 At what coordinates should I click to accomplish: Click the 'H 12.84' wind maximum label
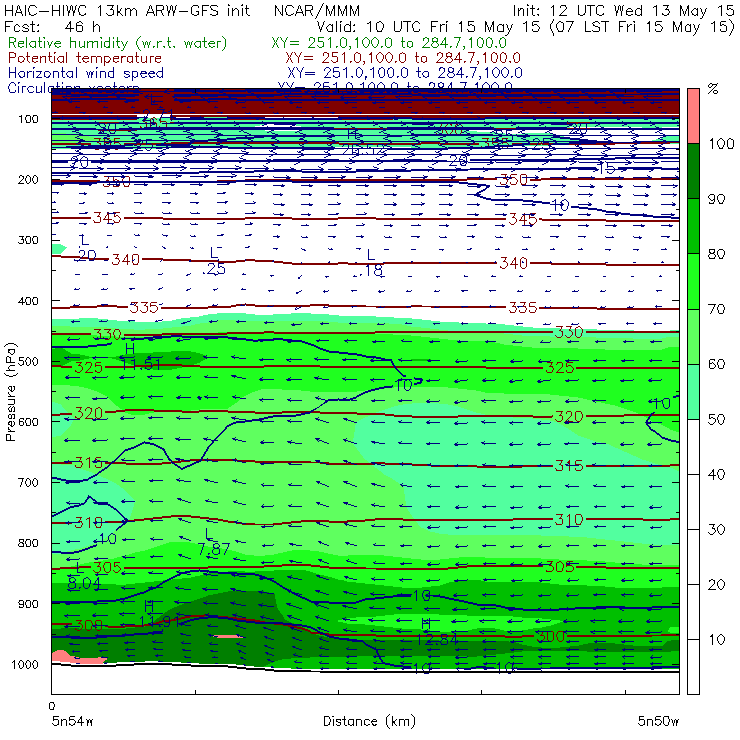click(437, 632)
